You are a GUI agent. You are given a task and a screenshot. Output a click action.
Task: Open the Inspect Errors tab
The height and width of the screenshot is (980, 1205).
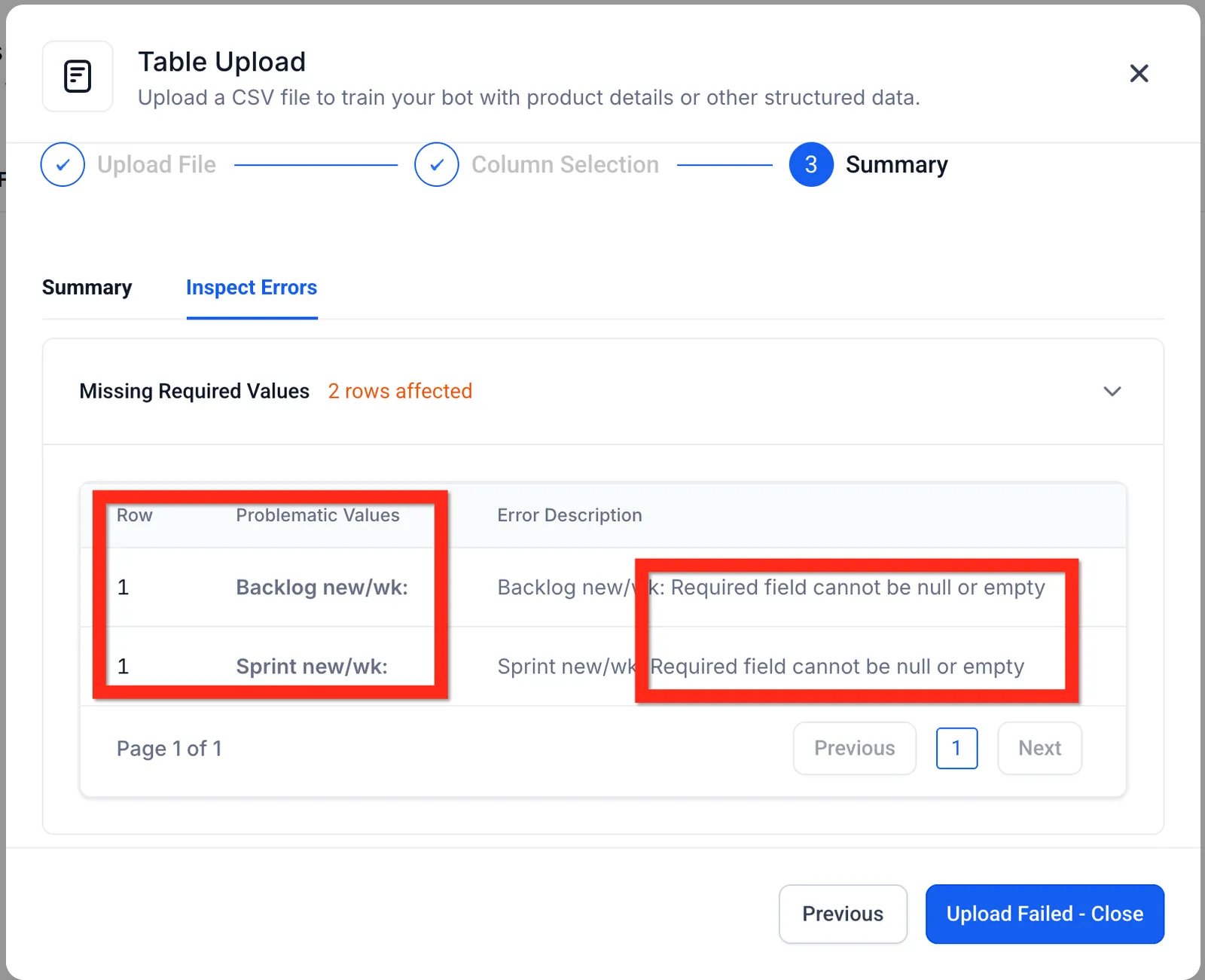coord(252,288)
